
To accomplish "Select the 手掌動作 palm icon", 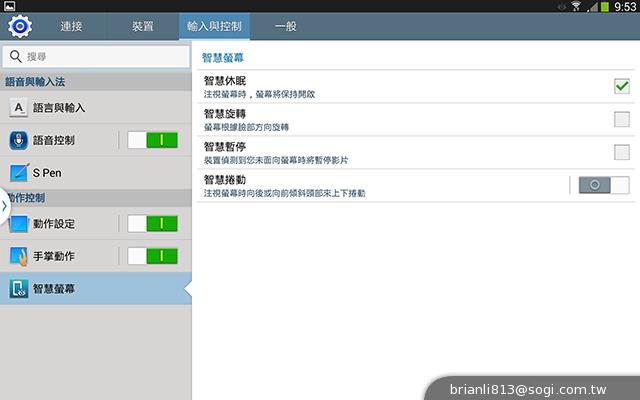I will [19, 256].
